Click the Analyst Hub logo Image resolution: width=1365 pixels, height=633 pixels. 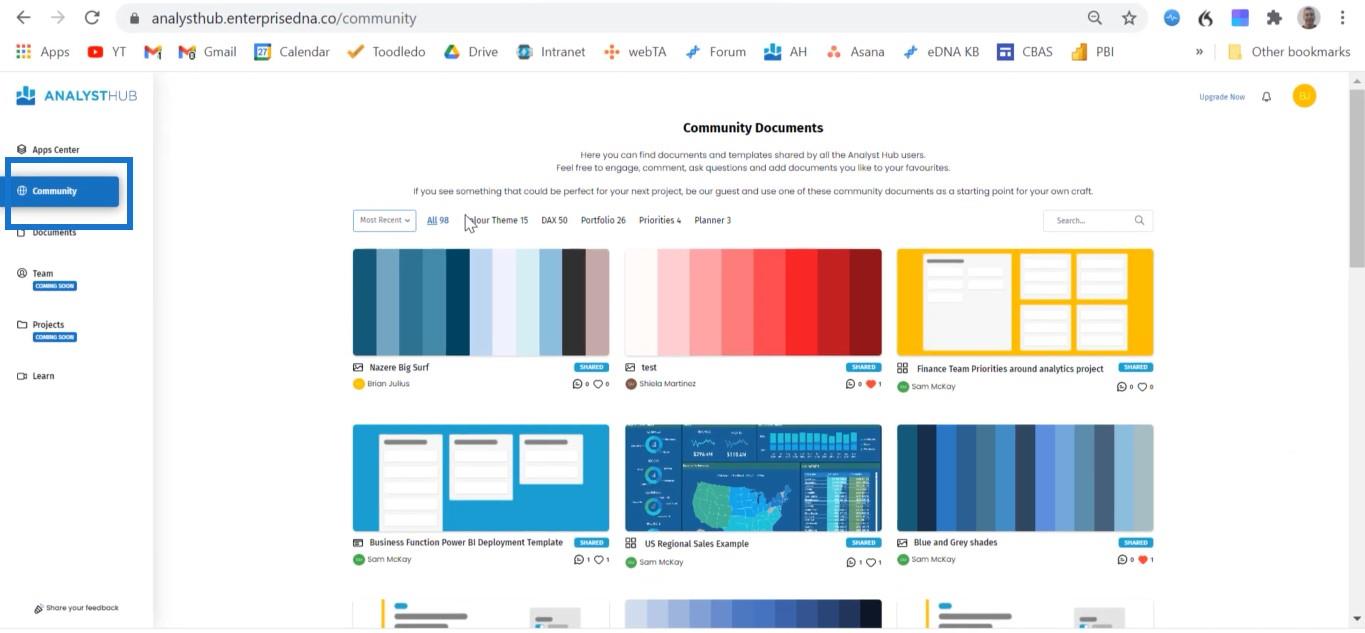coord(76,96)
